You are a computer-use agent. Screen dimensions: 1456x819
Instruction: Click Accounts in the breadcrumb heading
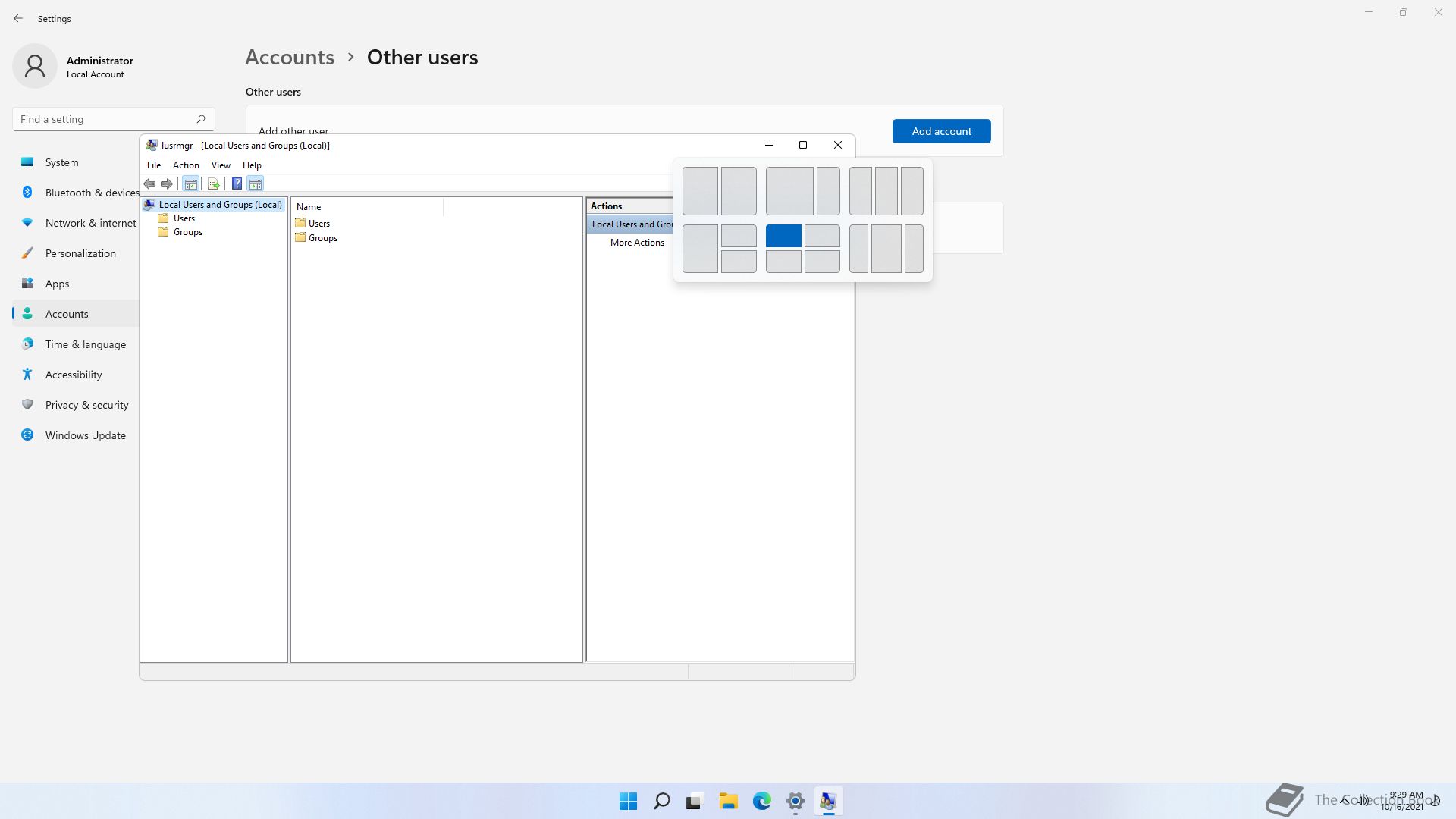pyautogui.click(x=290, y=58)
